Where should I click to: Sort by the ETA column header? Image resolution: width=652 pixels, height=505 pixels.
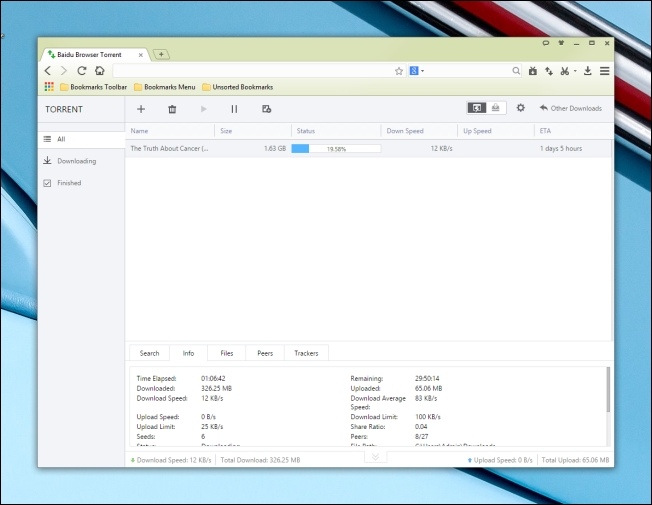tap(573, 131)
